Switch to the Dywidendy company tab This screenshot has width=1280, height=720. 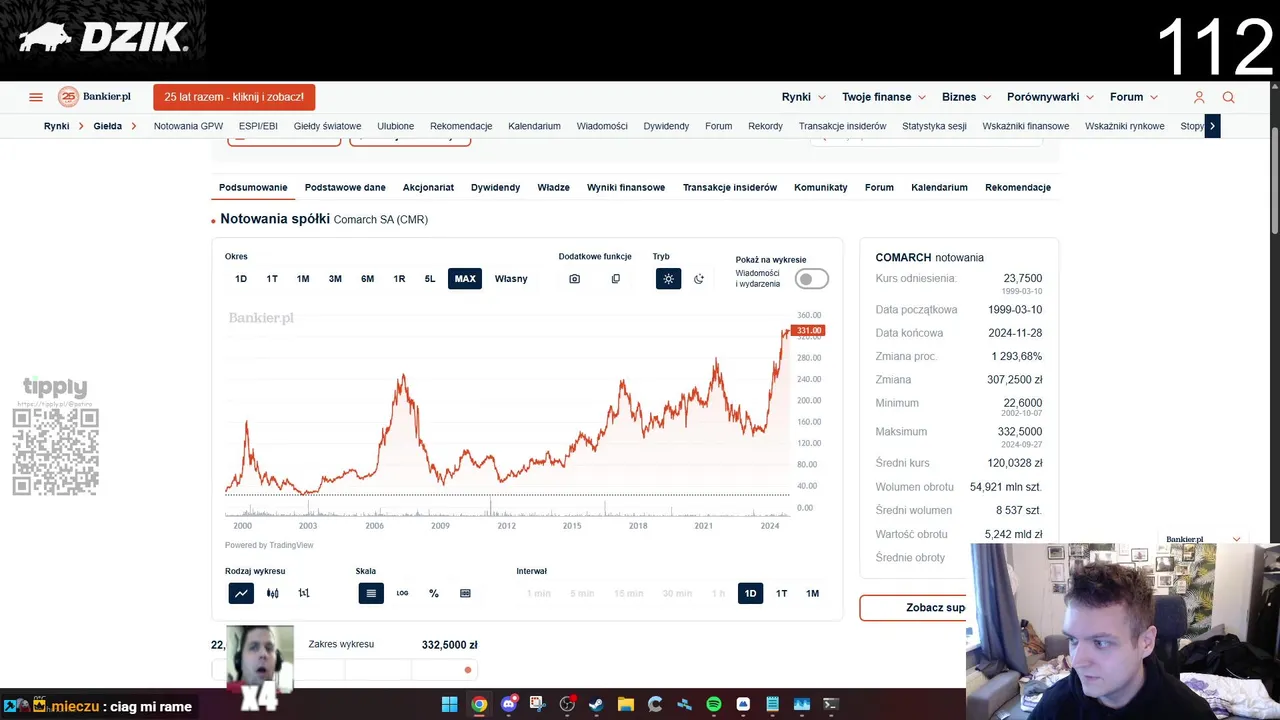click(495, 187)
